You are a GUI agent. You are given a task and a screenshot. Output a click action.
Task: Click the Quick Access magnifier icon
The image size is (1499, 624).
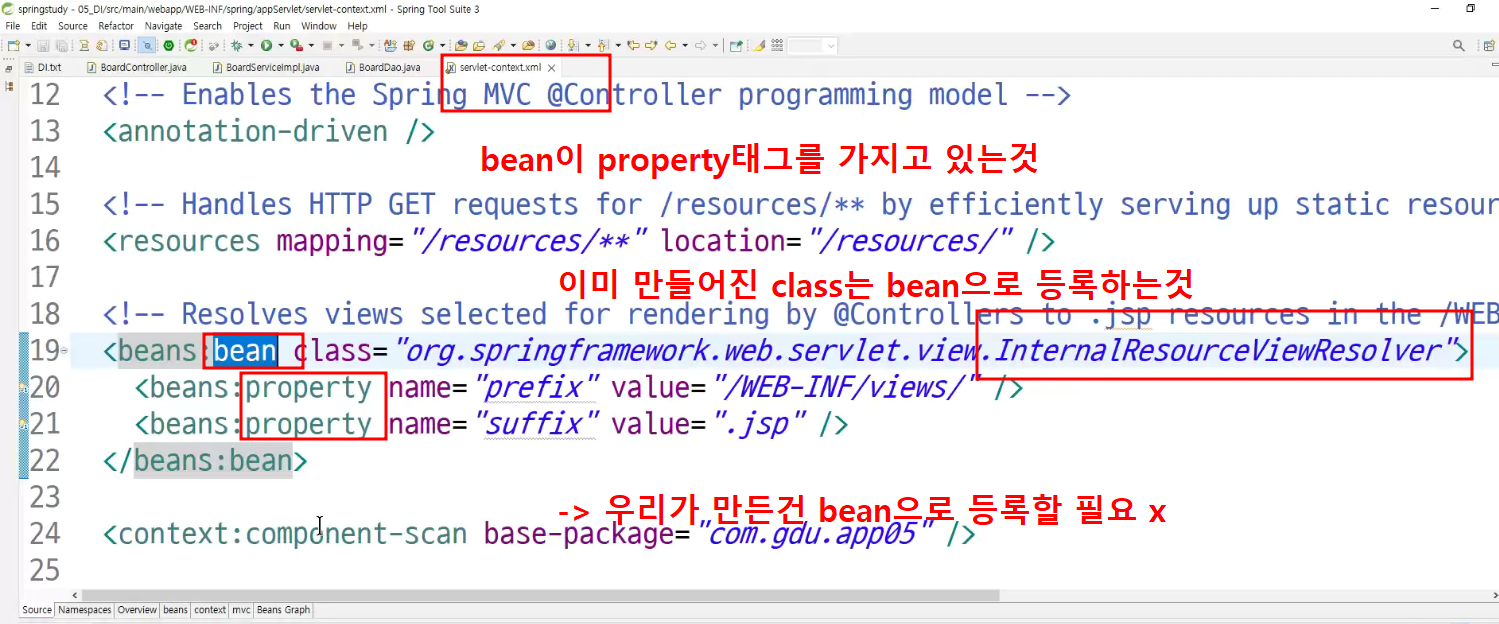tap(1459, 45)
